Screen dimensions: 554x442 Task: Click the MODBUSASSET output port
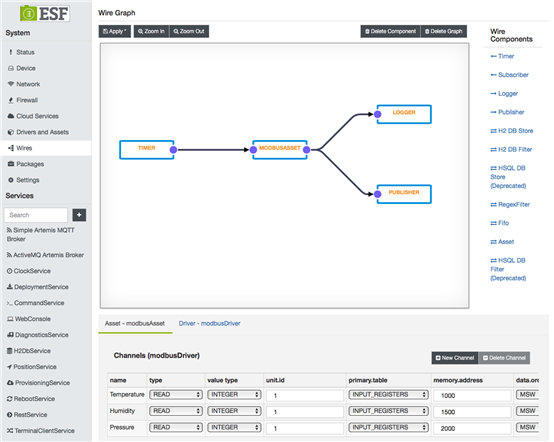tap(307, 150)
